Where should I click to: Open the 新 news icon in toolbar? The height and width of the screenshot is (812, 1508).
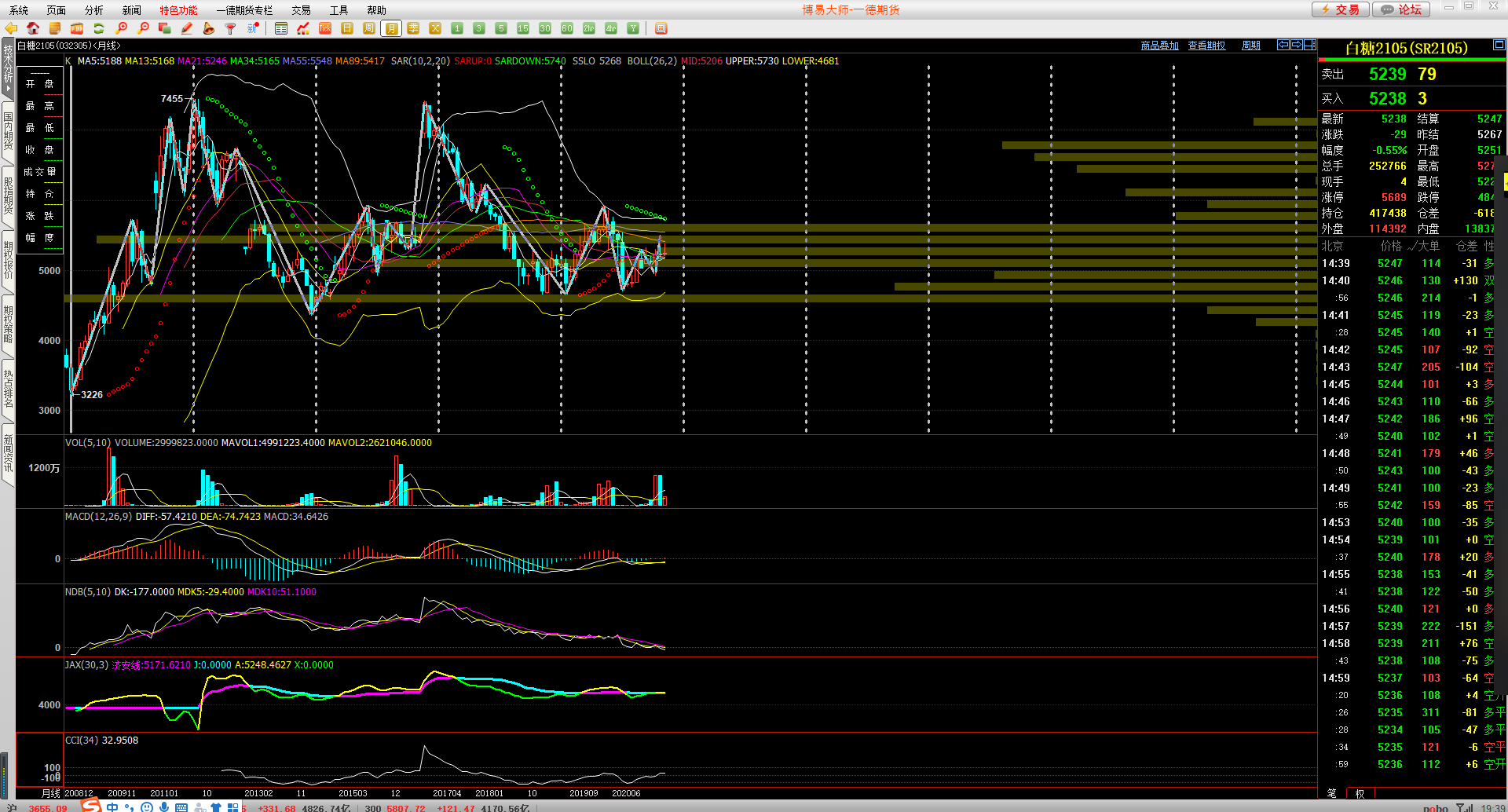[x=253, y=28]
